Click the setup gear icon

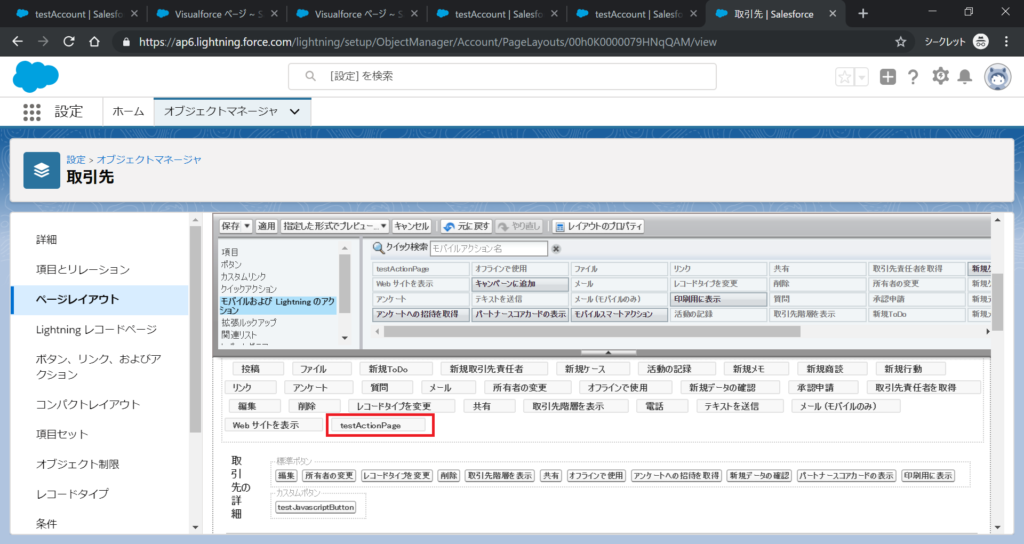coord(940,77)
